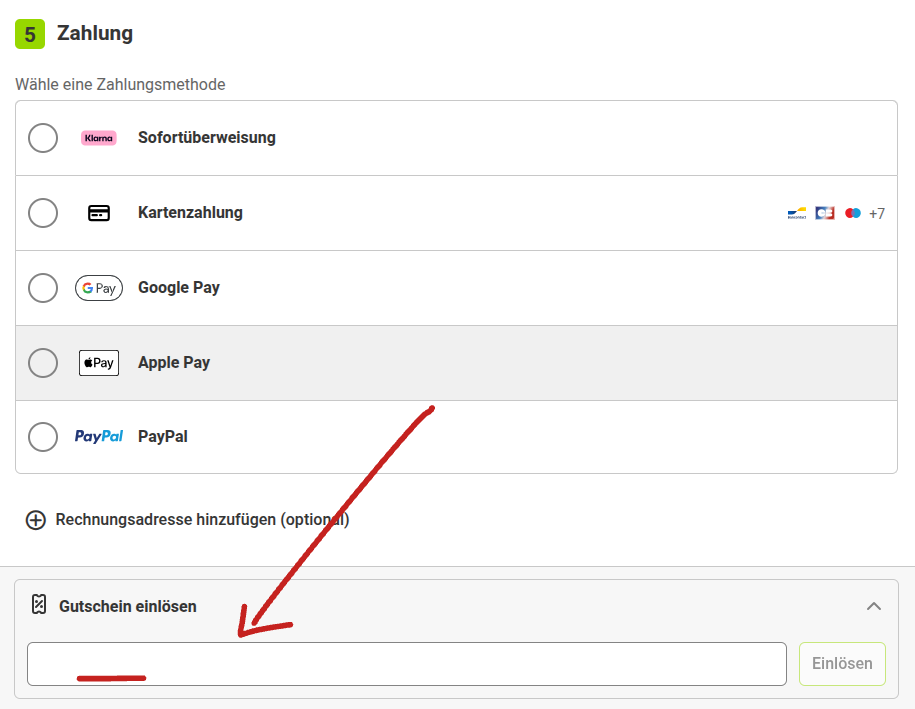This screenshot has width=915, height=709.
Task: Click the credit card icon next to Kartenzahlung
Action: (x=98, y=212)
